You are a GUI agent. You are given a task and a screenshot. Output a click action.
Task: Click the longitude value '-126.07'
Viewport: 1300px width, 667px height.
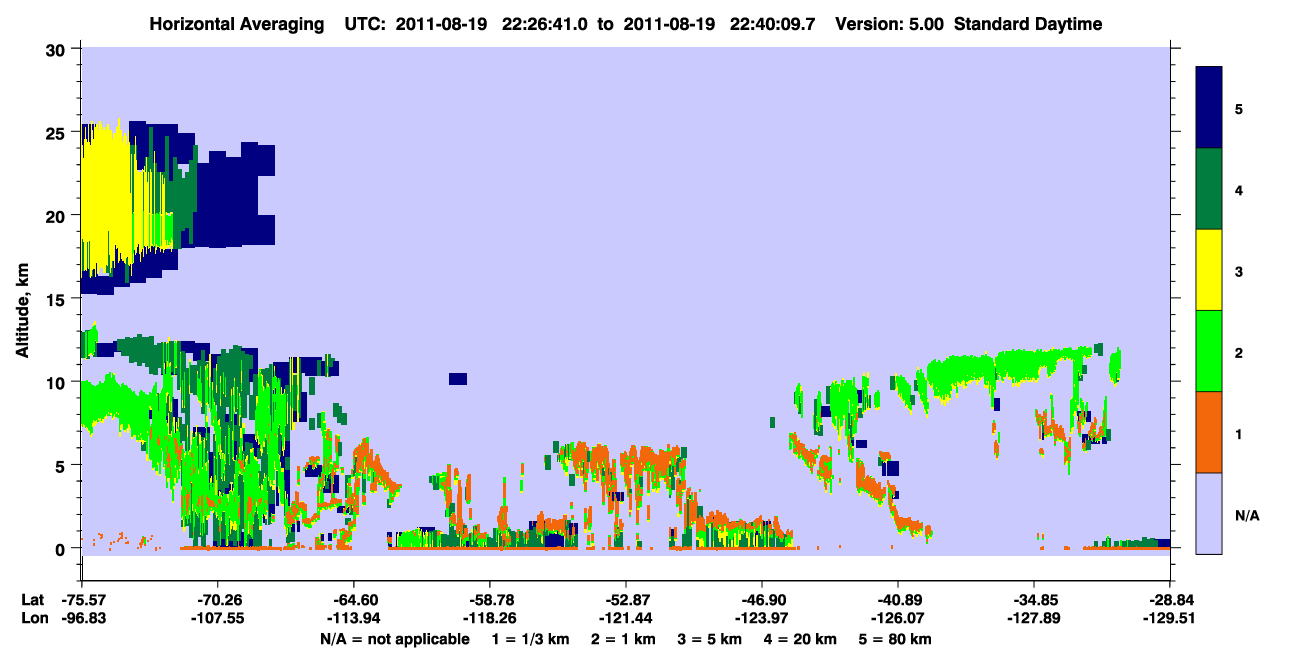(x=898, y=618)
